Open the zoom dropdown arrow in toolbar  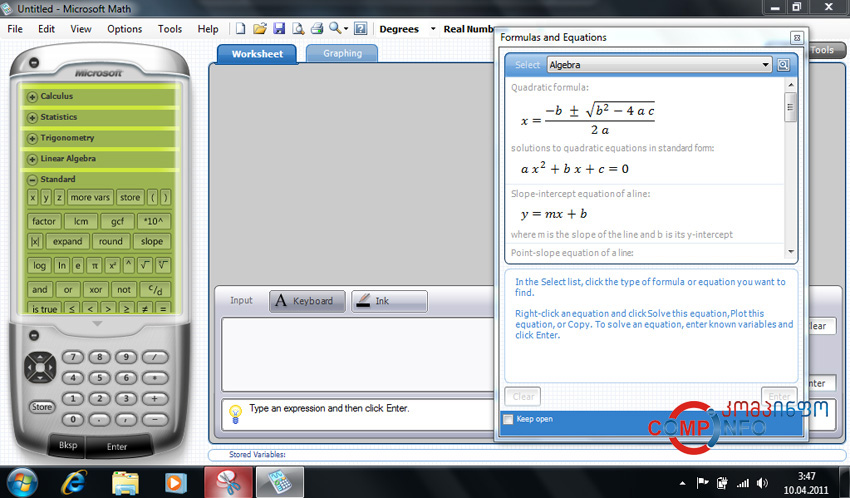tap(346, 29)
